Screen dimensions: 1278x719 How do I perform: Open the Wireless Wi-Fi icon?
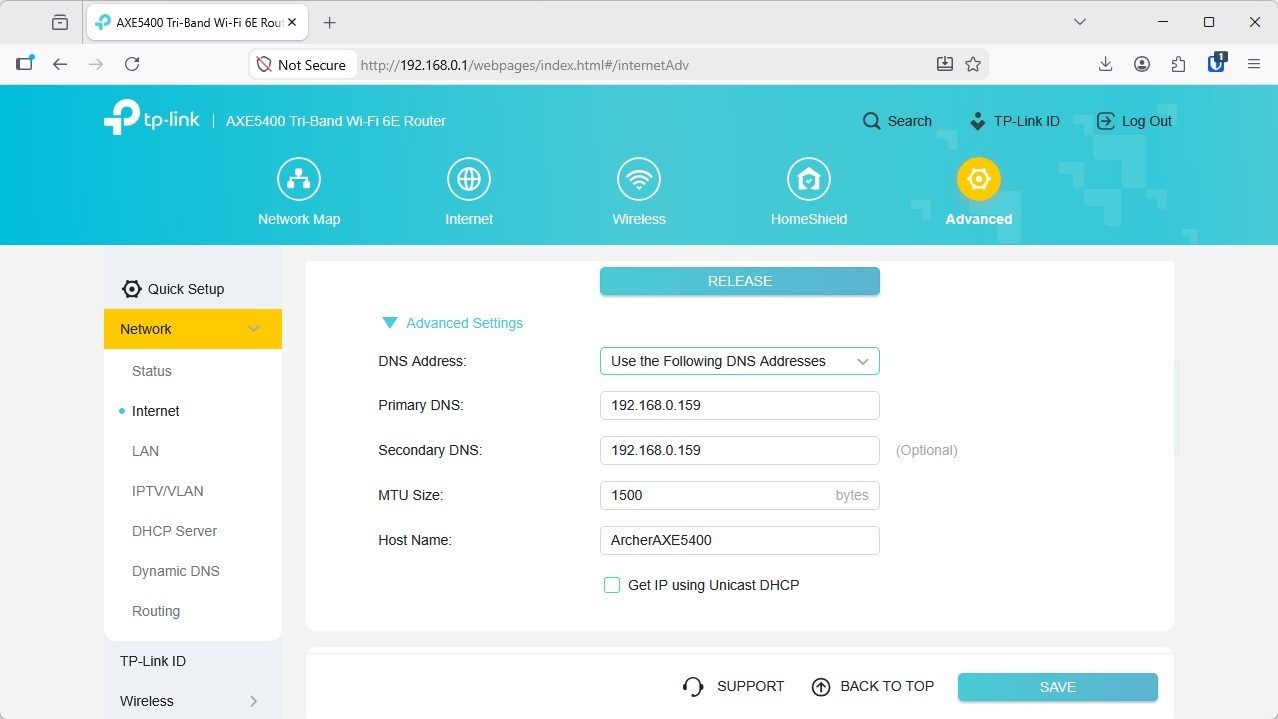click(x=639, y=179)
